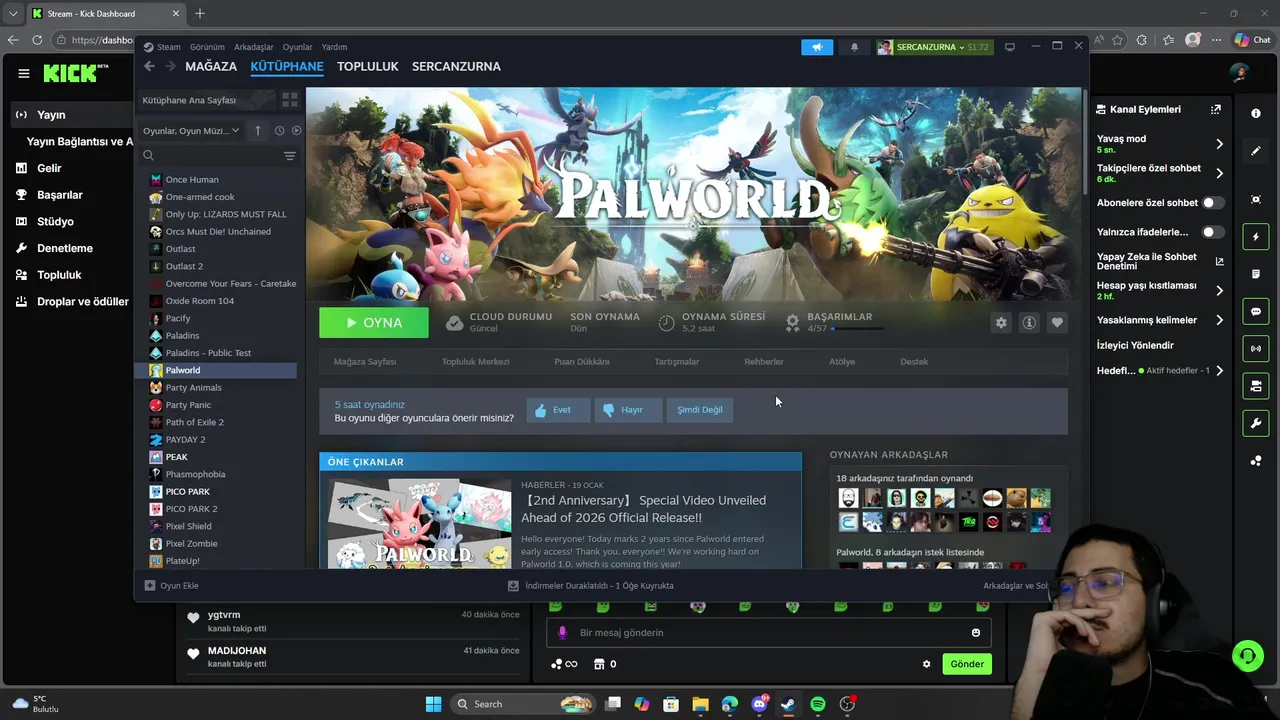This screenshot has height=720, width=1280.
Task: Click the info icon in Kick right sidebar
Action: tap(1256, 113)
